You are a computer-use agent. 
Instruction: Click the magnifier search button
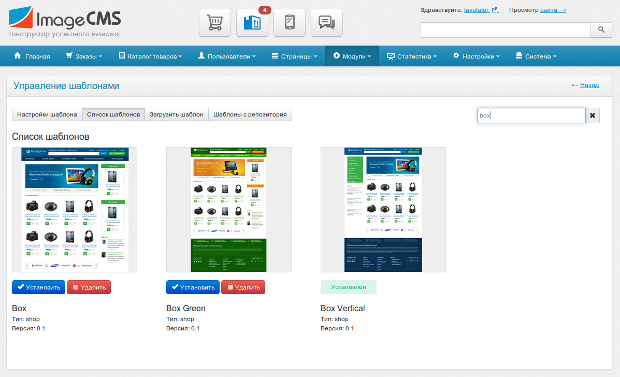click(x=601, y=30)
